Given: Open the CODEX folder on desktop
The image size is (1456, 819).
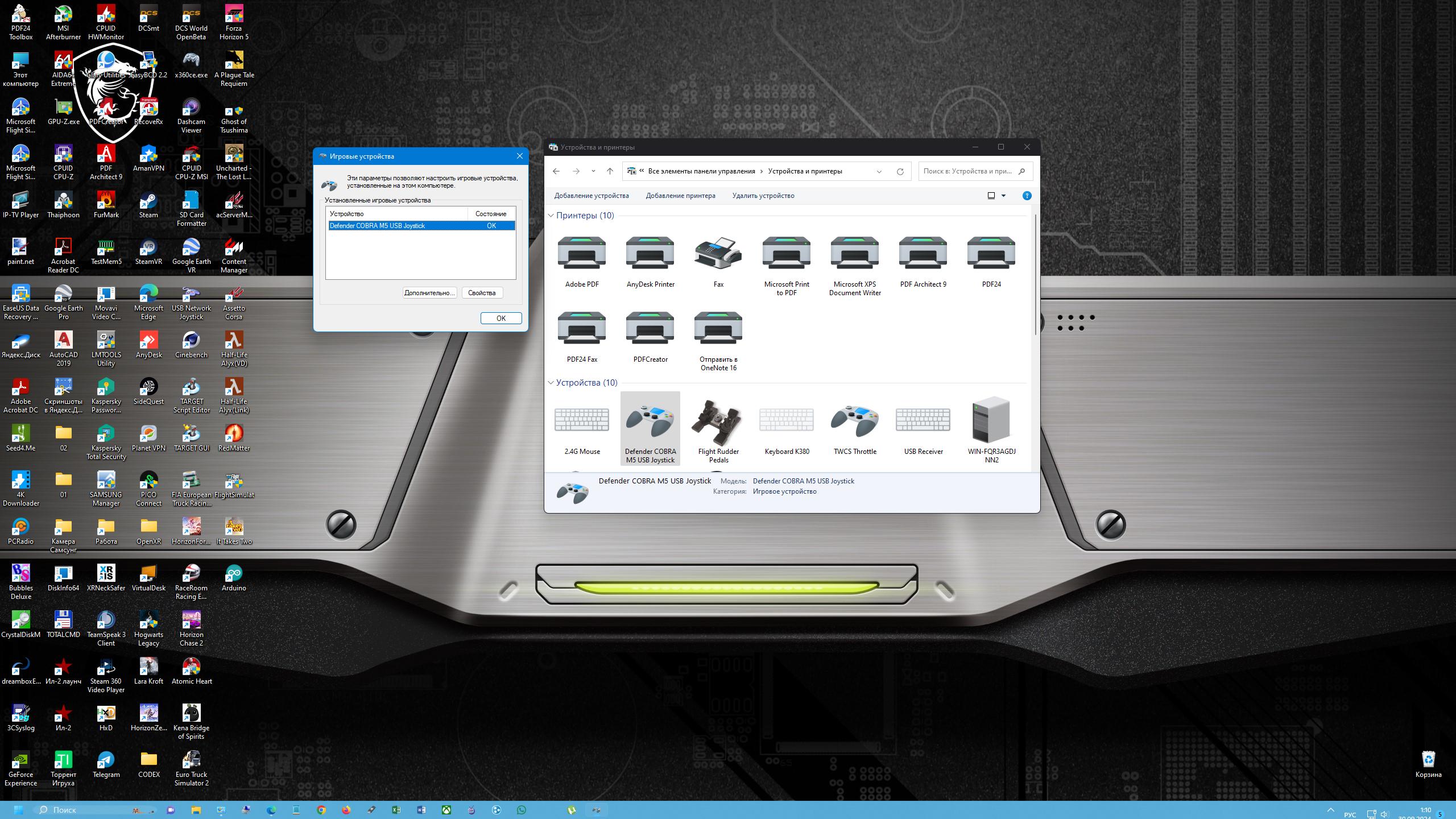Looking at the screenshot, I should point(148,764).
